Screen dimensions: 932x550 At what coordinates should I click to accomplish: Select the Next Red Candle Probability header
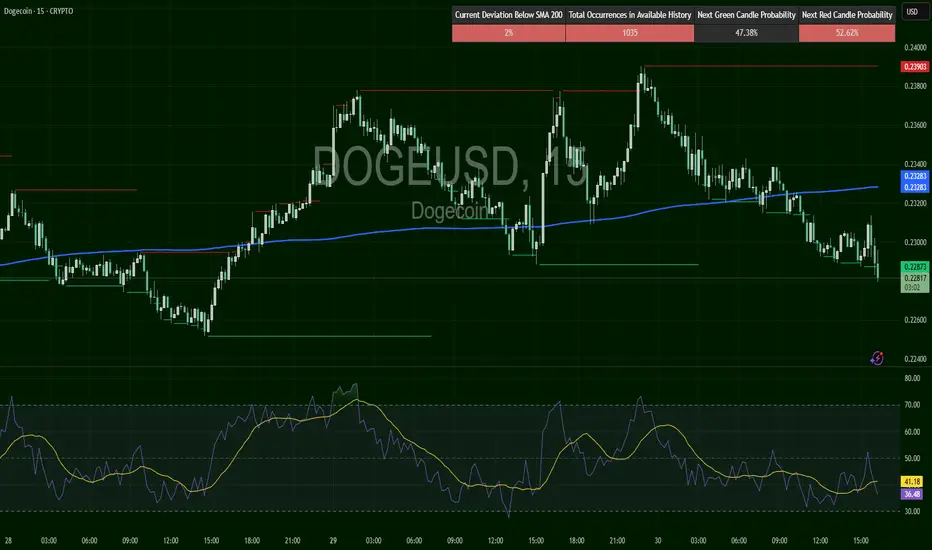pyautogui.click(x=847, y=15)
